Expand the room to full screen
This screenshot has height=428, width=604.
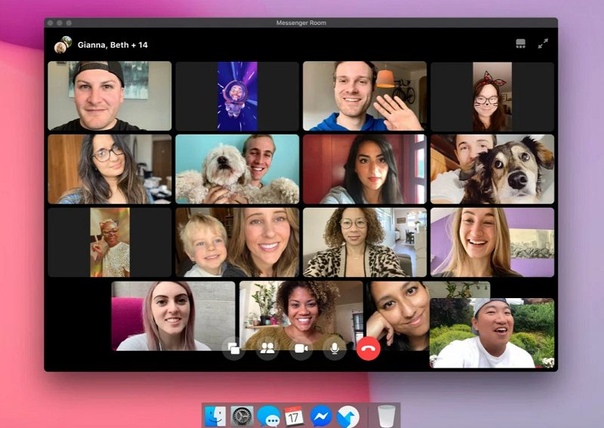click(x=543, y=44)
